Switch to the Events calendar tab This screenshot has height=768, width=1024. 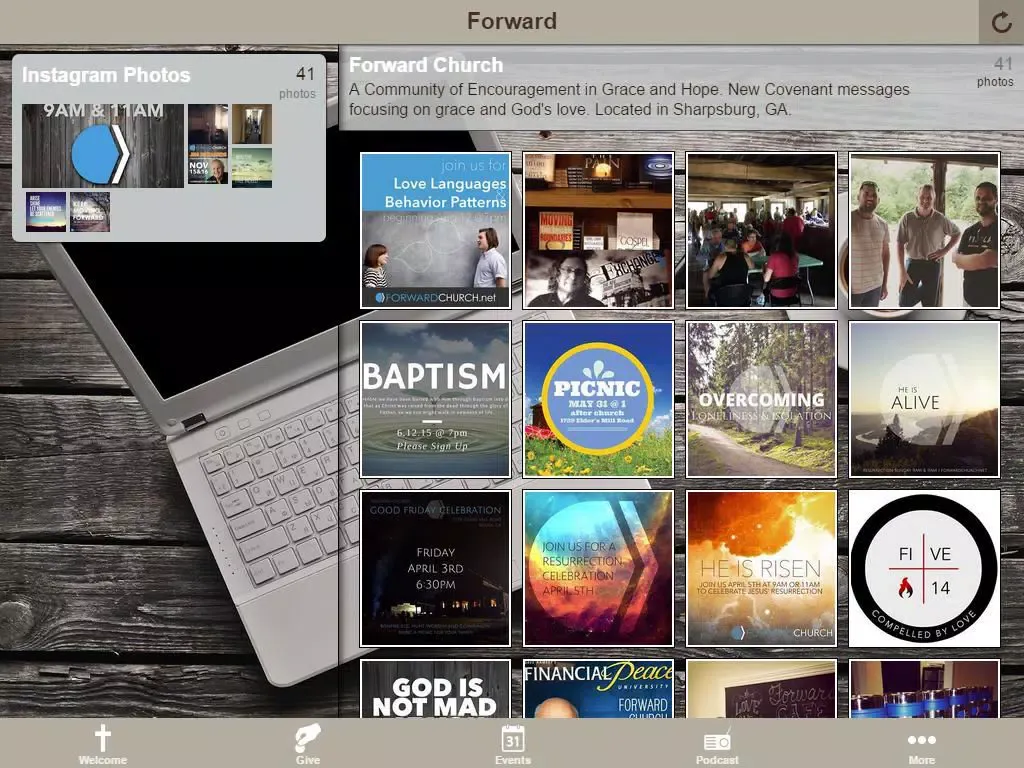(513, 744)
